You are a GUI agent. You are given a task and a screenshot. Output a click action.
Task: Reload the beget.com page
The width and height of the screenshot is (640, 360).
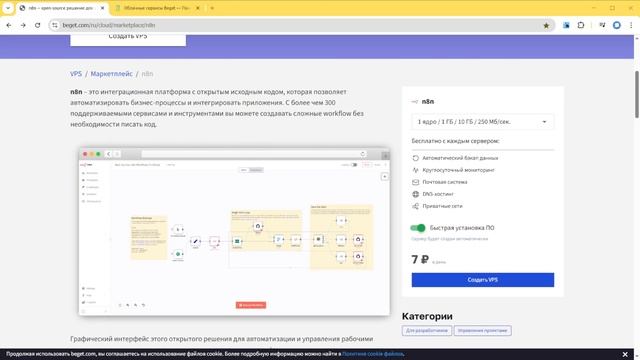[x=38, y=25]
